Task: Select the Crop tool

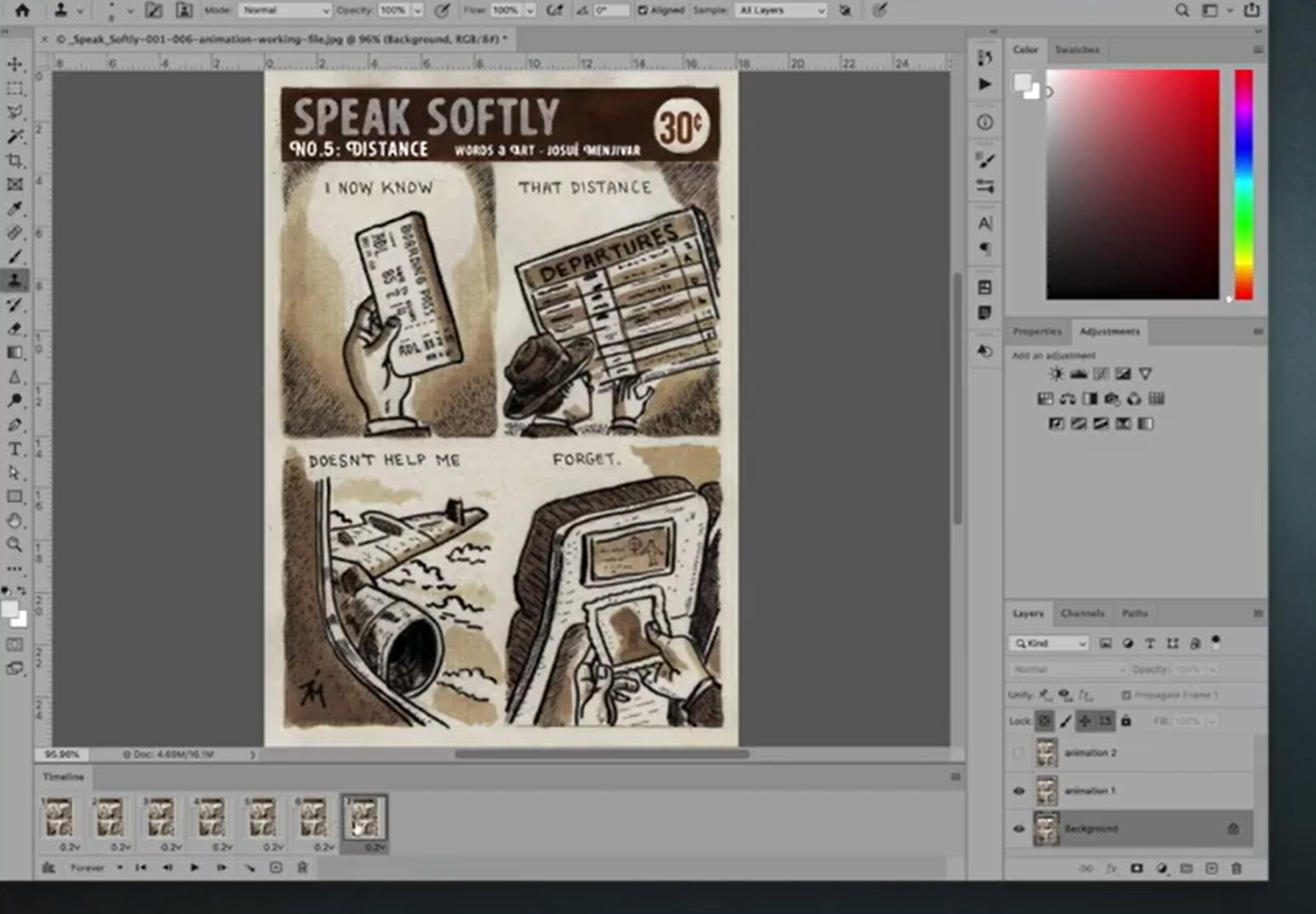Action: (x=15, y=160)
